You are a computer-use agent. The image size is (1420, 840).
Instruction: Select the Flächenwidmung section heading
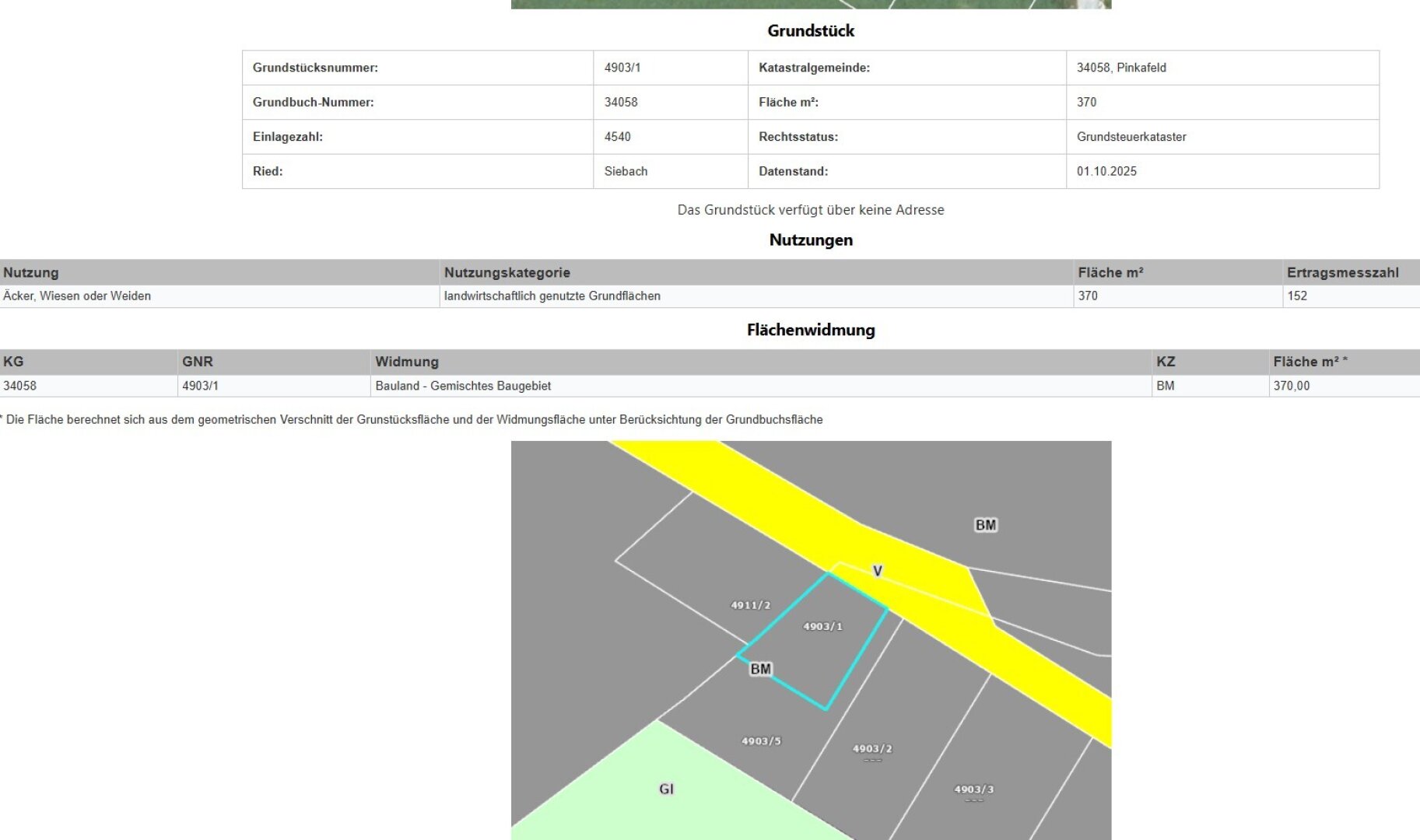[x=811, y=329]
